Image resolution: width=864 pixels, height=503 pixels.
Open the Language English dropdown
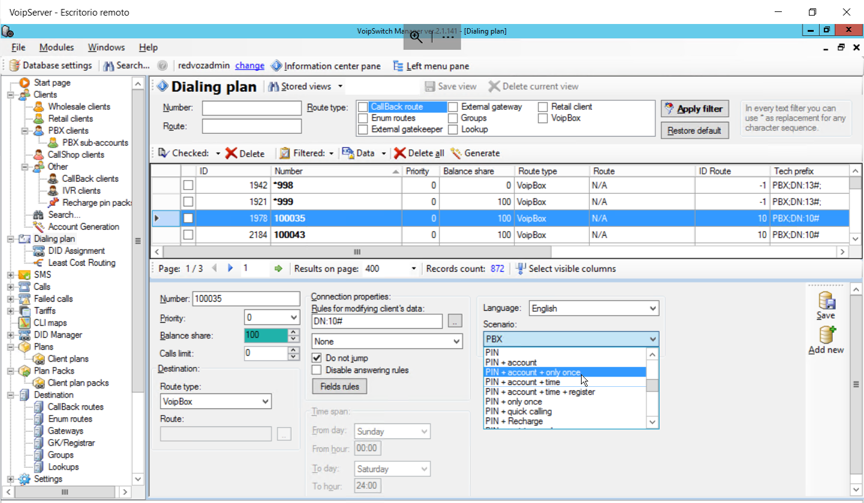(x=652, y=309)
